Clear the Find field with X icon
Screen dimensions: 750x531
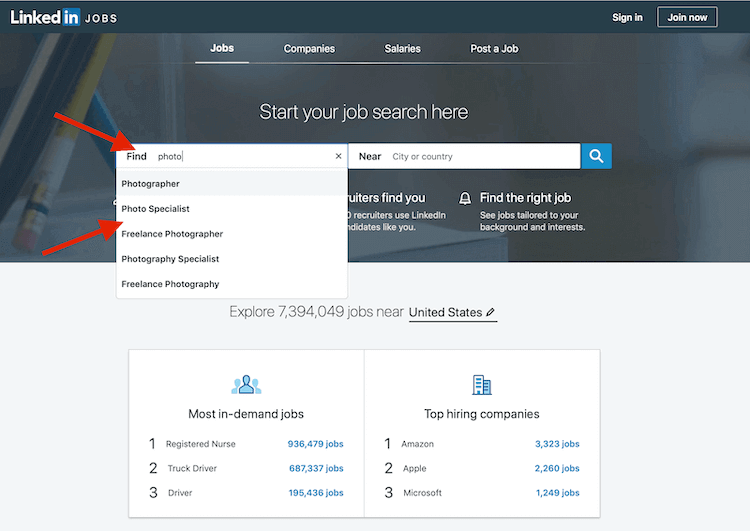[x=338, y=157]
